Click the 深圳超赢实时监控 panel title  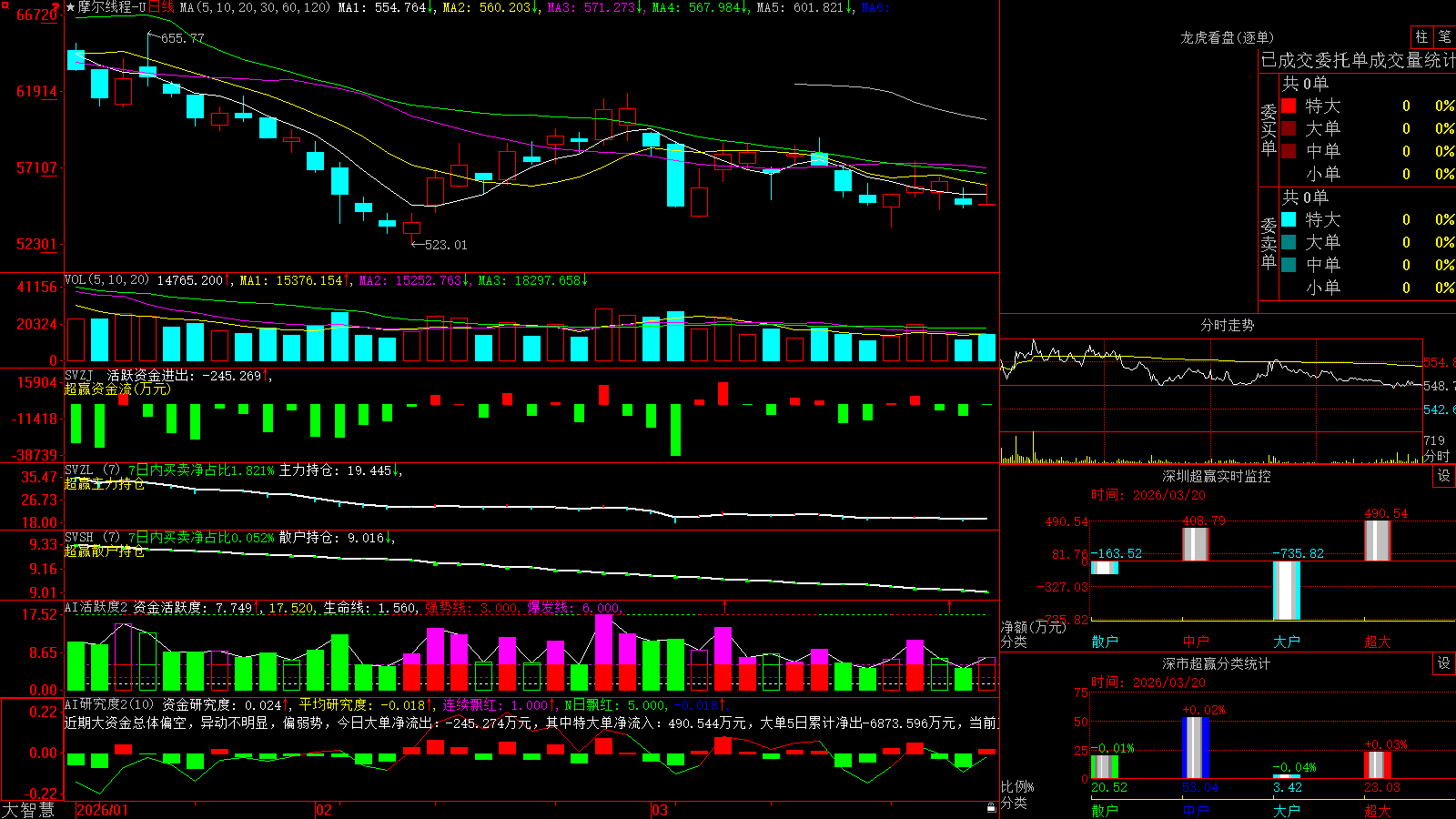pos(1217,476)
